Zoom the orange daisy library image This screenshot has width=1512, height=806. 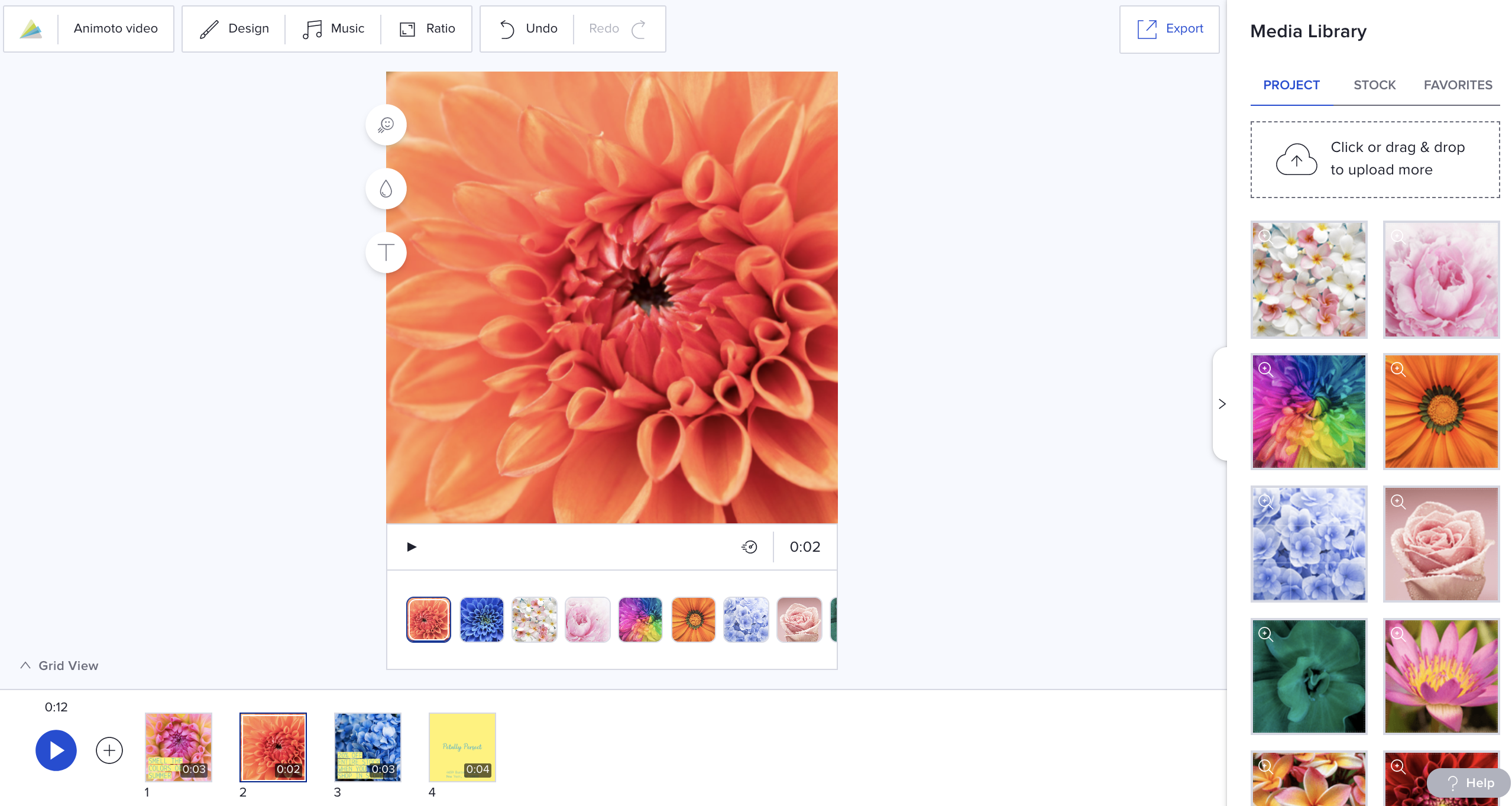(x=1398, y=370)
